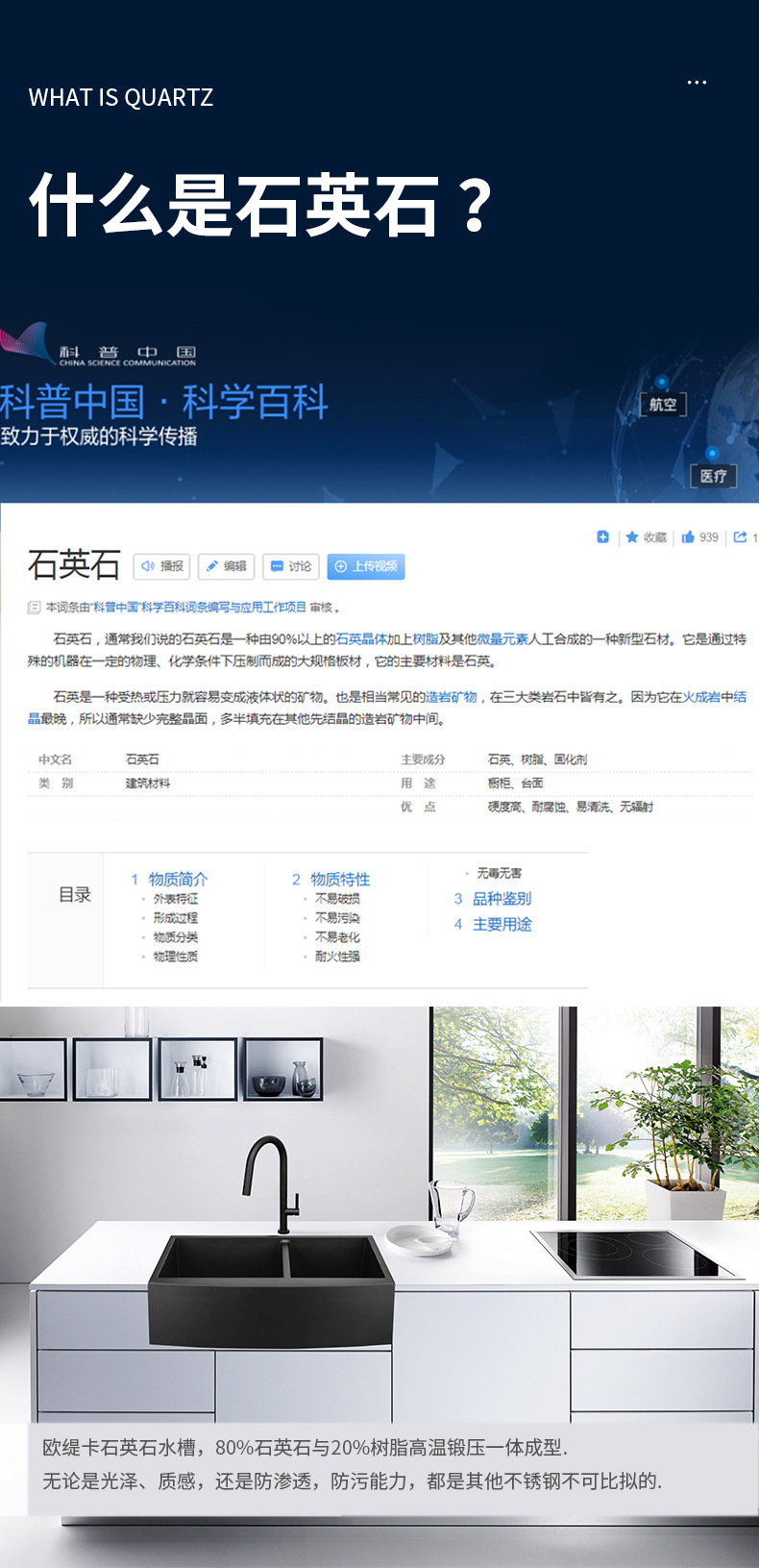
Task: Open the 造岩矿物 hyperlink
Action: tap(451, 697)
